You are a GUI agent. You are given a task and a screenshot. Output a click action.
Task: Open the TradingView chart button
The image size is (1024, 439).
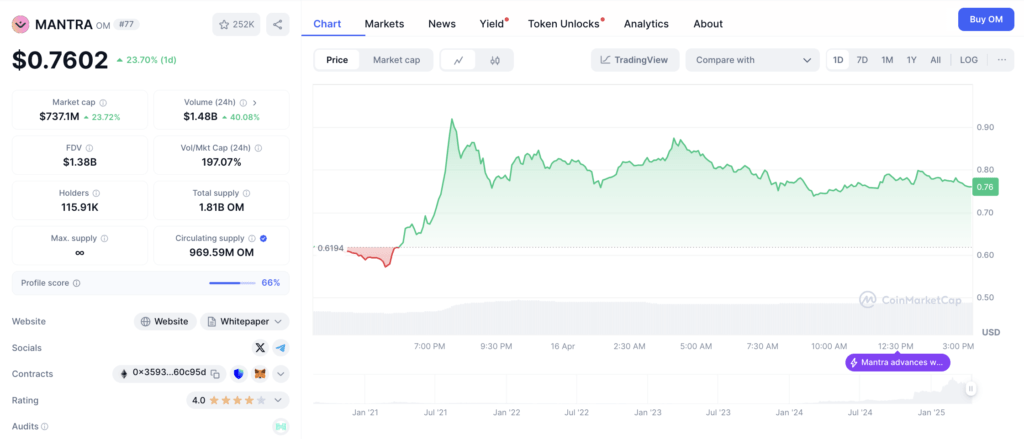point(635,60)
